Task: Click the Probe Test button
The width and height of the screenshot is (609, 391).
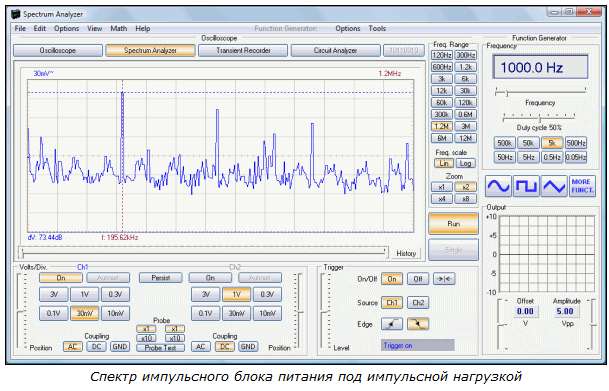Action: click(x=160, y=348)
